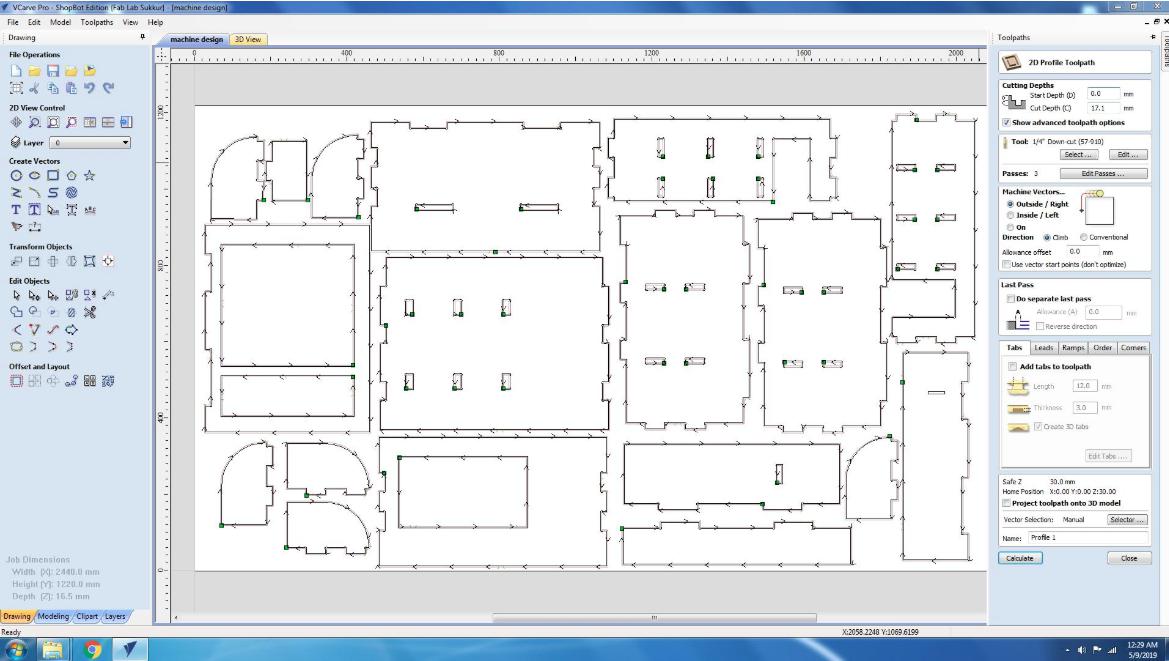
Task: Switch to the 3D View tab
Action: click(x=248, y=39)
